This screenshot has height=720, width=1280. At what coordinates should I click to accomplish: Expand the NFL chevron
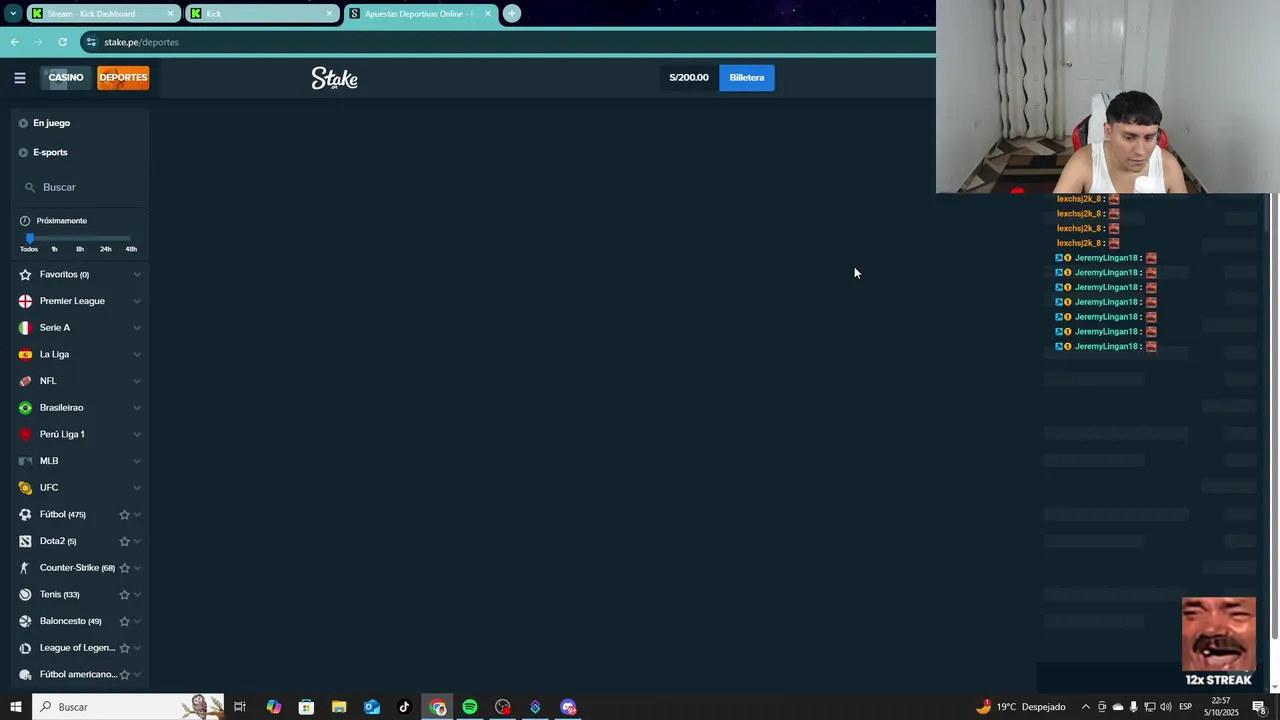pyautogui.click(x=137, y=381)
